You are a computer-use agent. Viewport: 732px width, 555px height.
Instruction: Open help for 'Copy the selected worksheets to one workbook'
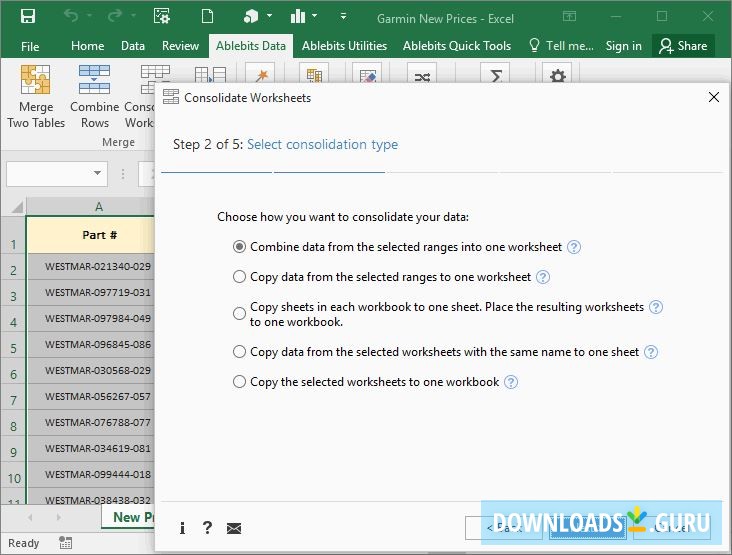click(x=511, y=382)
